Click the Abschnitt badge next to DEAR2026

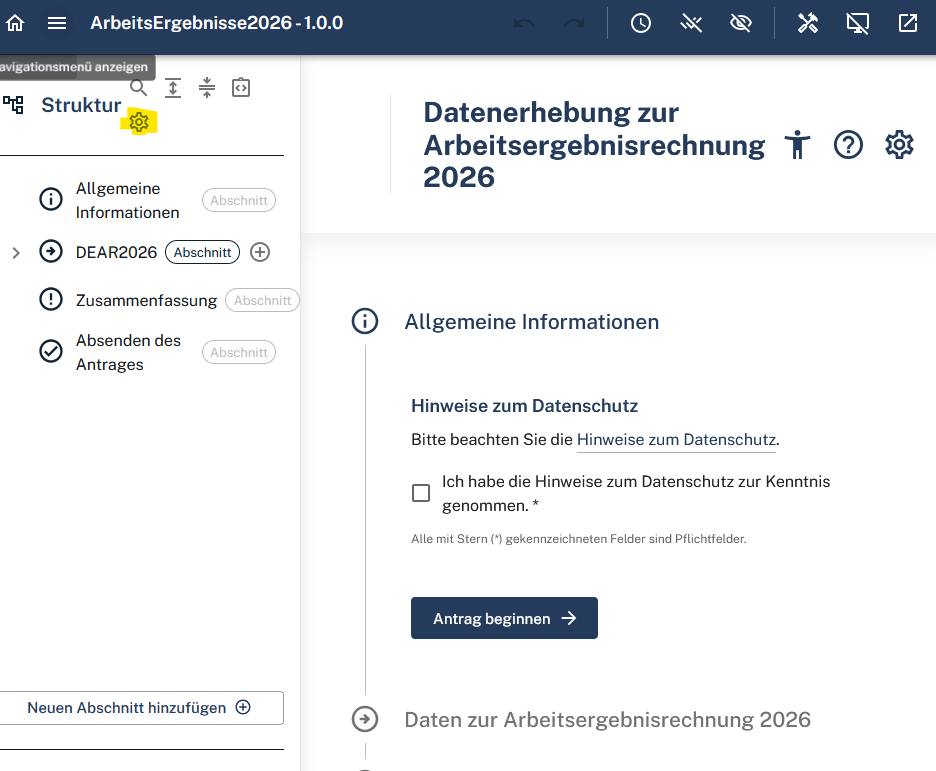[x=202, y=252]
